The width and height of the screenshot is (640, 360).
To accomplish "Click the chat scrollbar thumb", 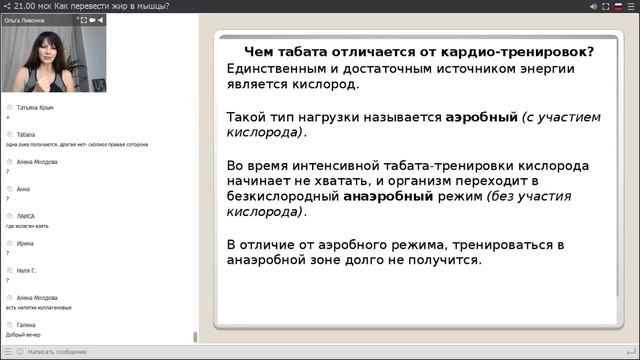I will pyautogui.click(x=195, y=337).
